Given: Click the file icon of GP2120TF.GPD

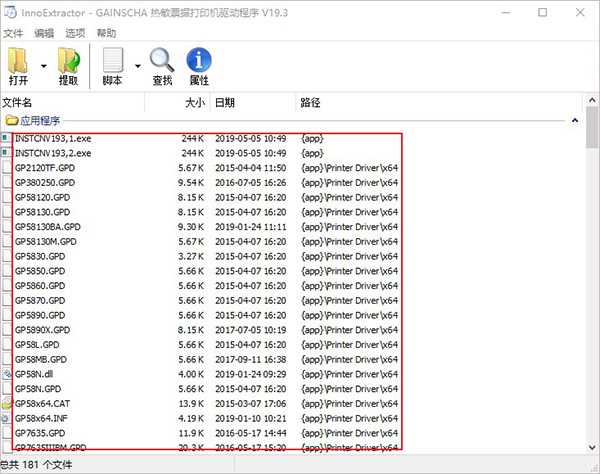Looking at the screenshot, I should (x=7, y=168).
